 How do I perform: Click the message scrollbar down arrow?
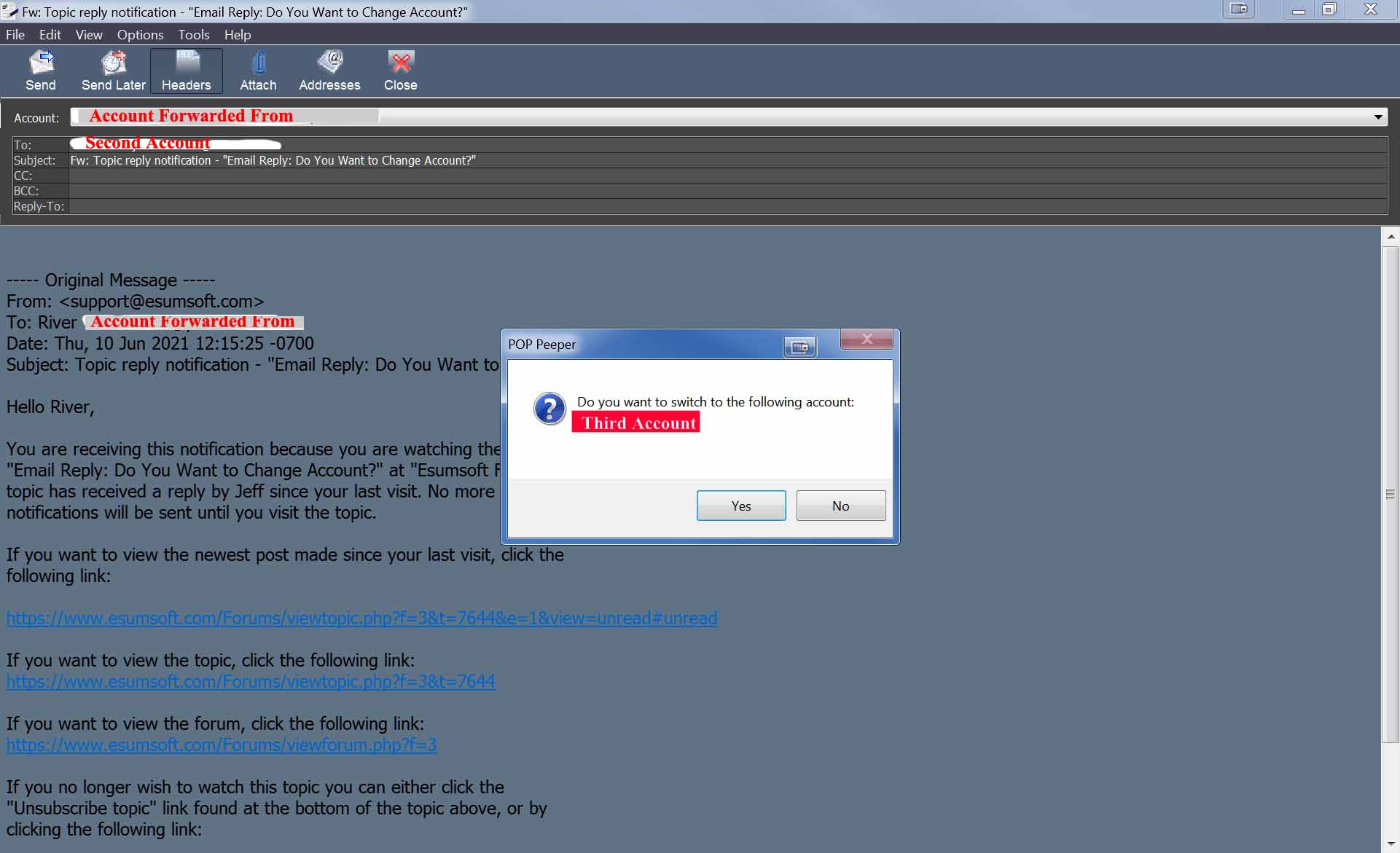pyautogui.click(x=1391, y=844)
